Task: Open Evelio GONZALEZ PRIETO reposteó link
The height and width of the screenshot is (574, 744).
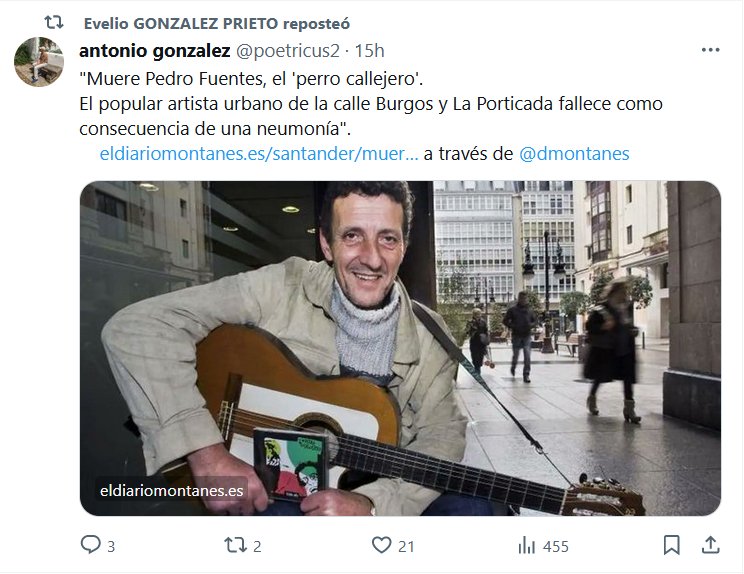Action: click(x=217, y=23)
